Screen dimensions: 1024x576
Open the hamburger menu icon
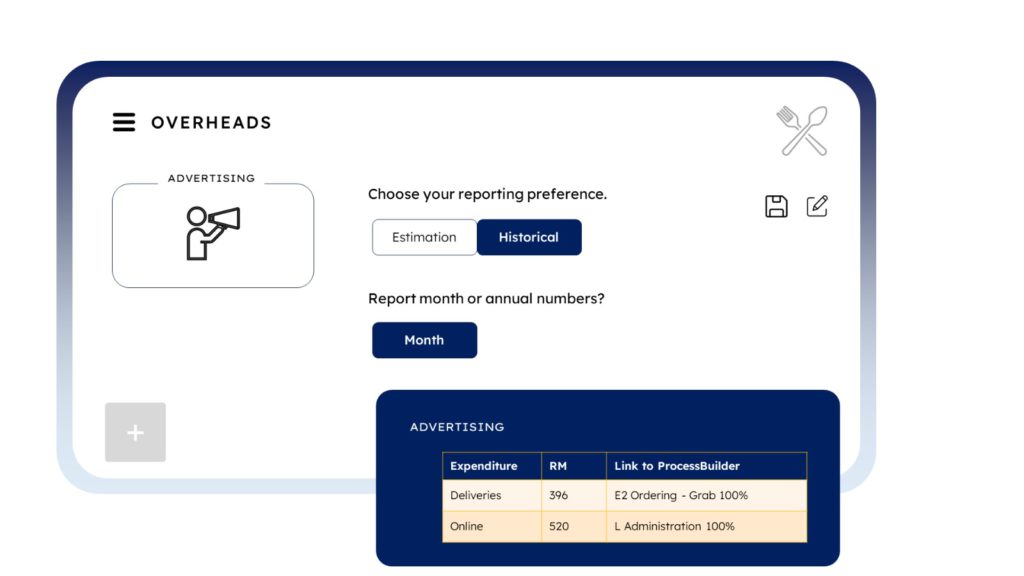[124, 122]
